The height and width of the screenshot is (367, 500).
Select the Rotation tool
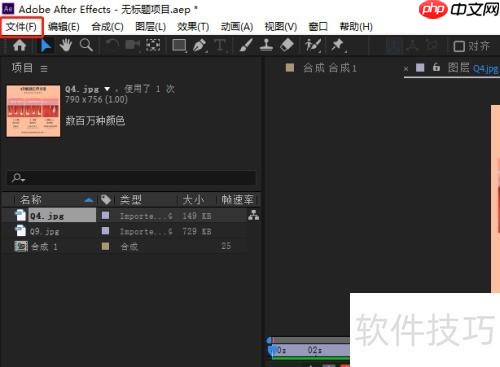click(x=112, y=45)
